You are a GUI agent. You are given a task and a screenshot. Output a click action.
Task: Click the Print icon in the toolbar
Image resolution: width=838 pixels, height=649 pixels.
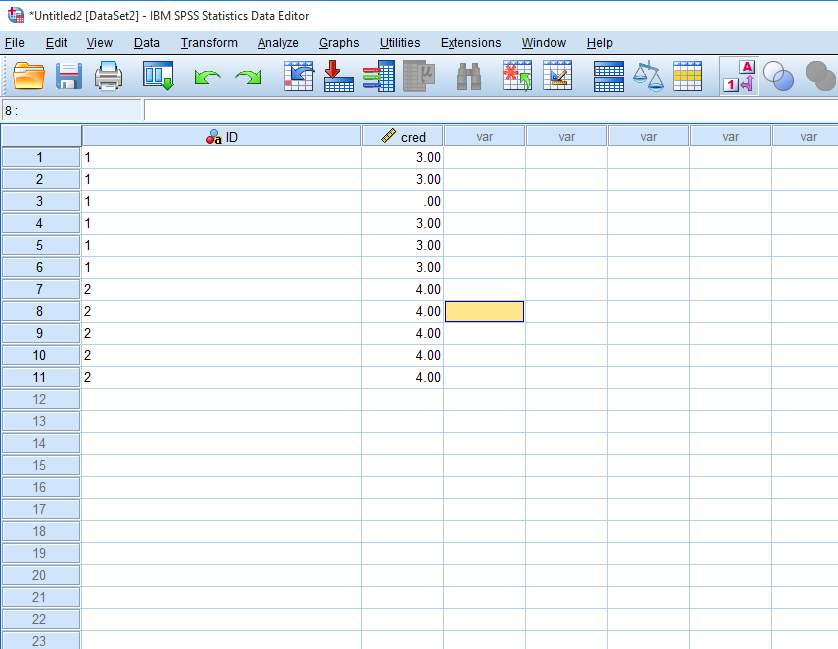(108, 76)
